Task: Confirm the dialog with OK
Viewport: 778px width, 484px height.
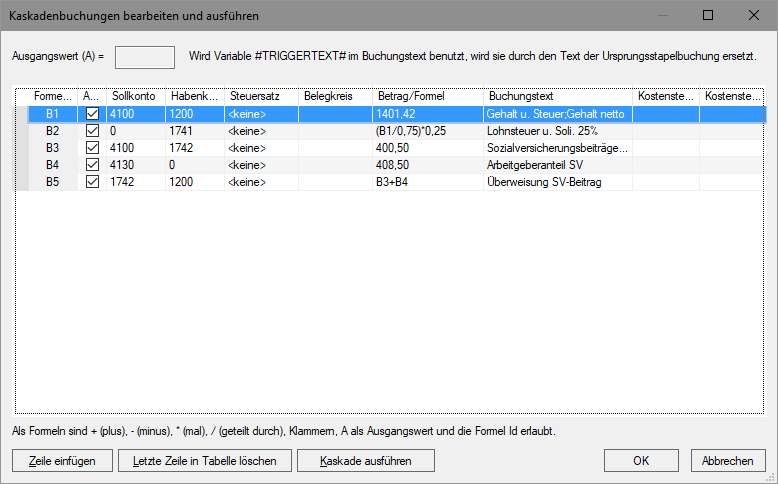Action: click(641, 460)
